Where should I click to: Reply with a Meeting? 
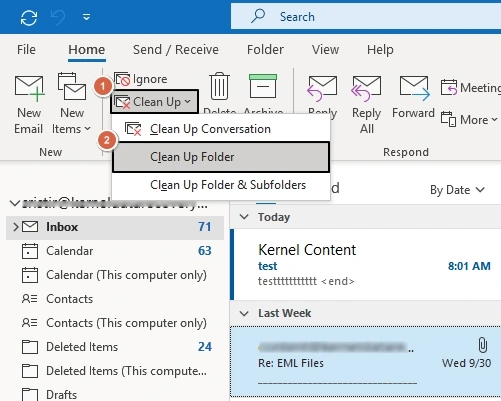[470, 88]
